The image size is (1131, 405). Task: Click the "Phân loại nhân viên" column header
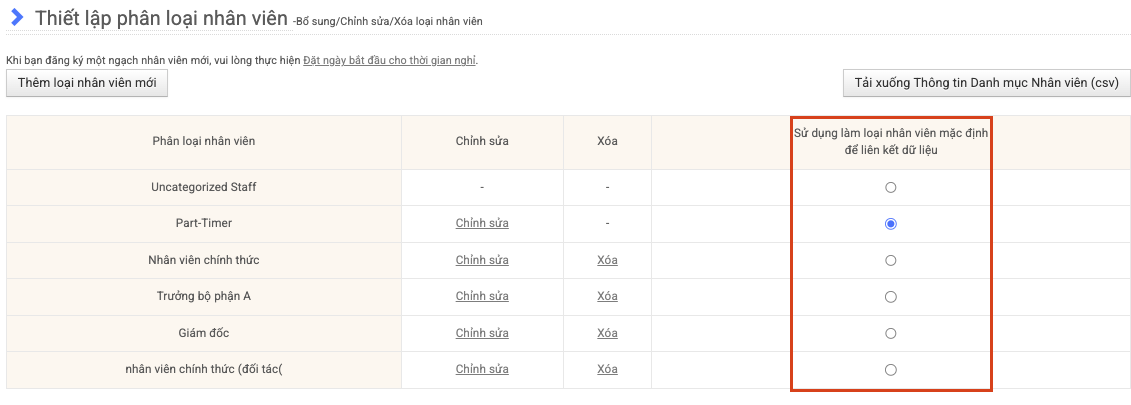pyautogui.click(x=204, y=141)
